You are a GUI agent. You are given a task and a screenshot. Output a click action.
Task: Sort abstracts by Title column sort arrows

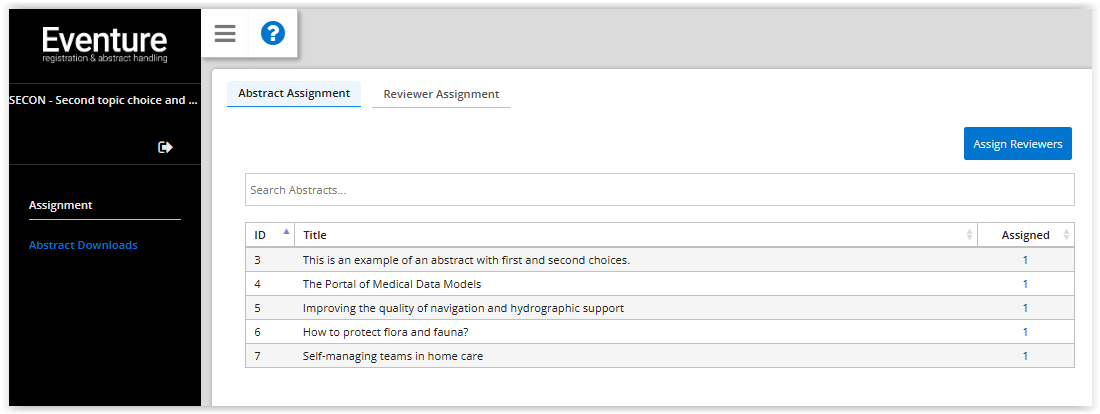(969, 235)
